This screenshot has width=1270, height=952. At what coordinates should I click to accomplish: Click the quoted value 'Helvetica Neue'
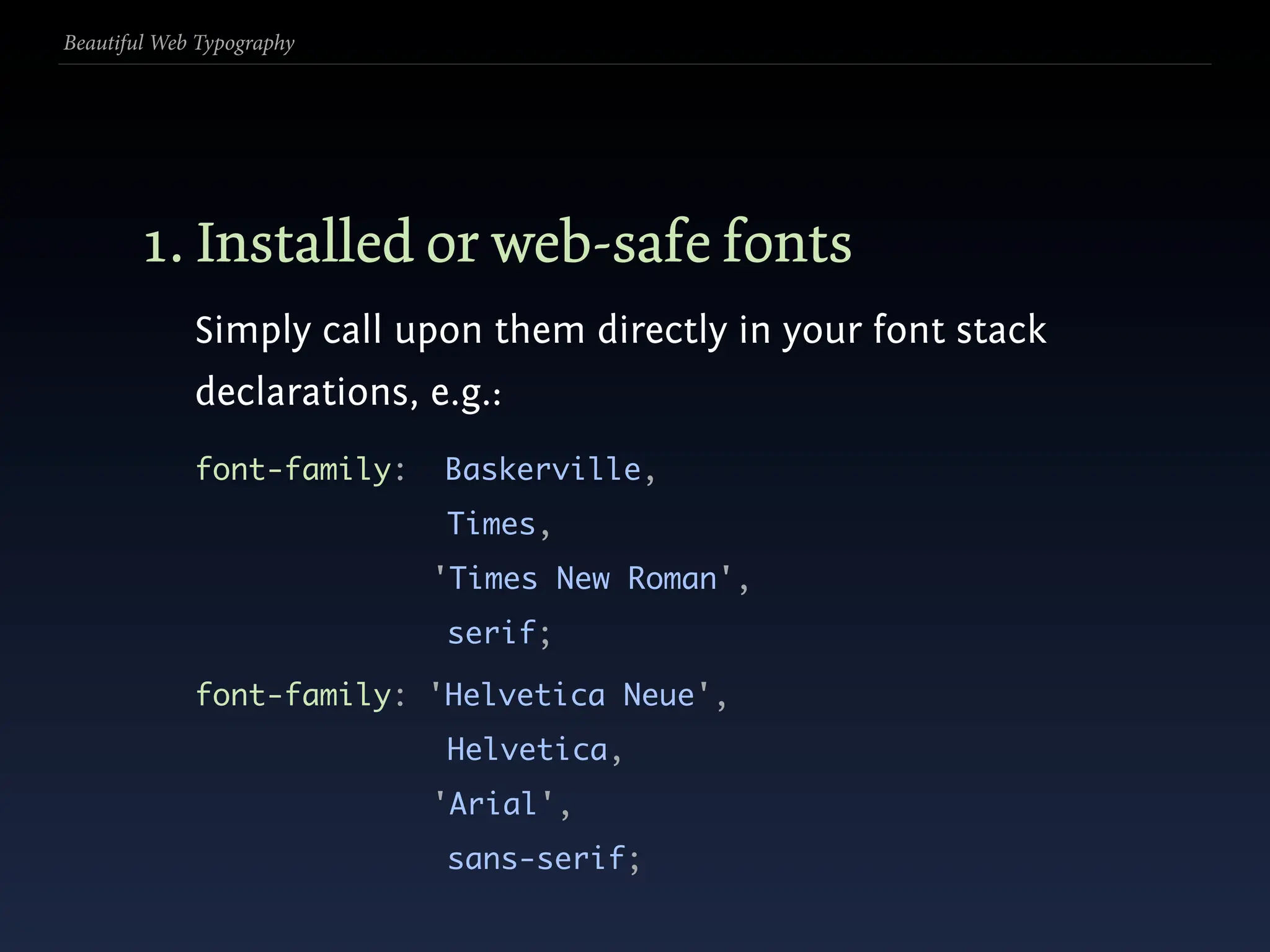click(x=578, y=695)
